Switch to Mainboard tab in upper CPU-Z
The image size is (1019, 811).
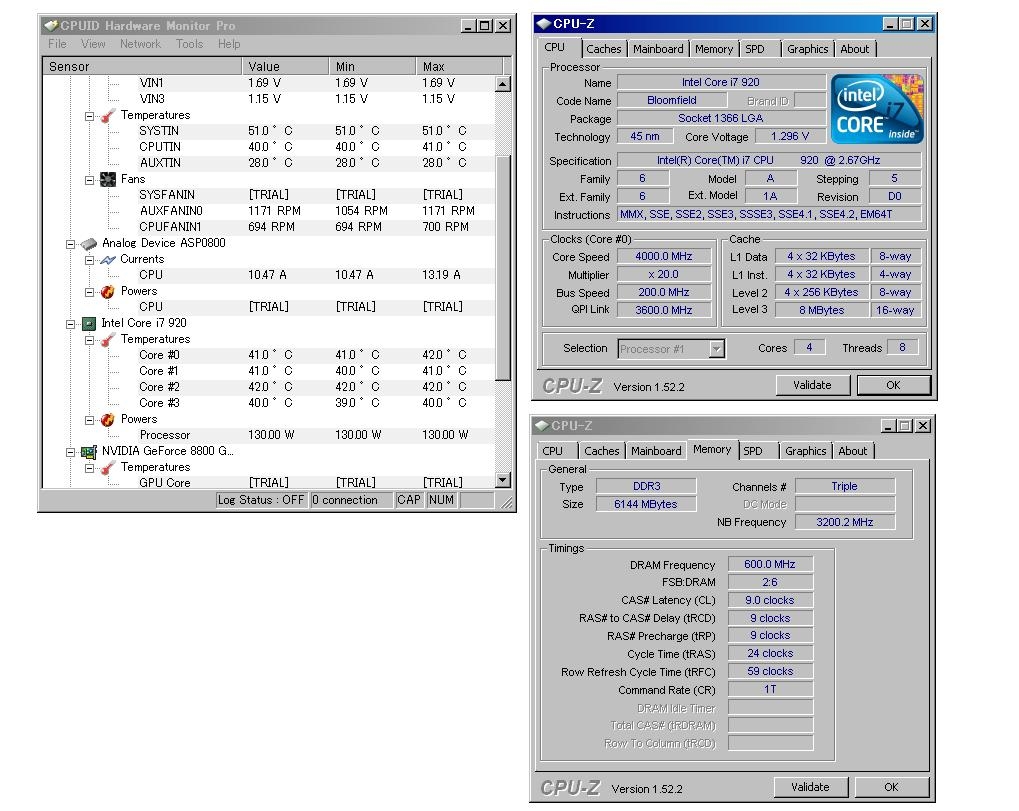(658, 49)
